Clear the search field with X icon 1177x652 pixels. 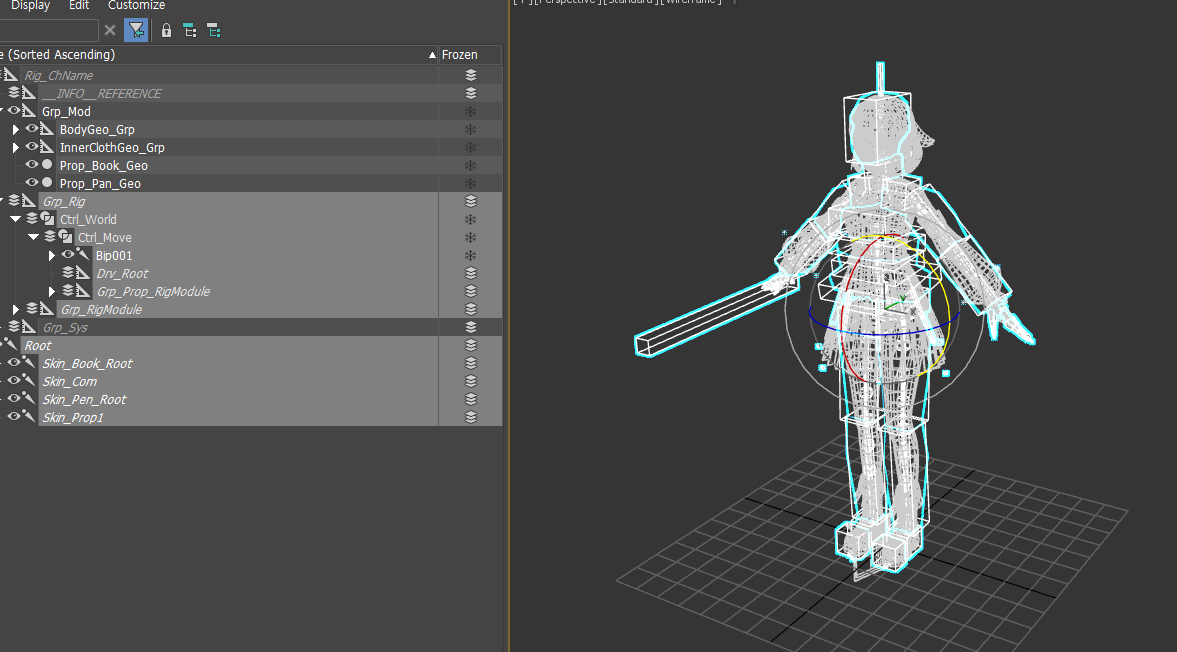[110, 30]
